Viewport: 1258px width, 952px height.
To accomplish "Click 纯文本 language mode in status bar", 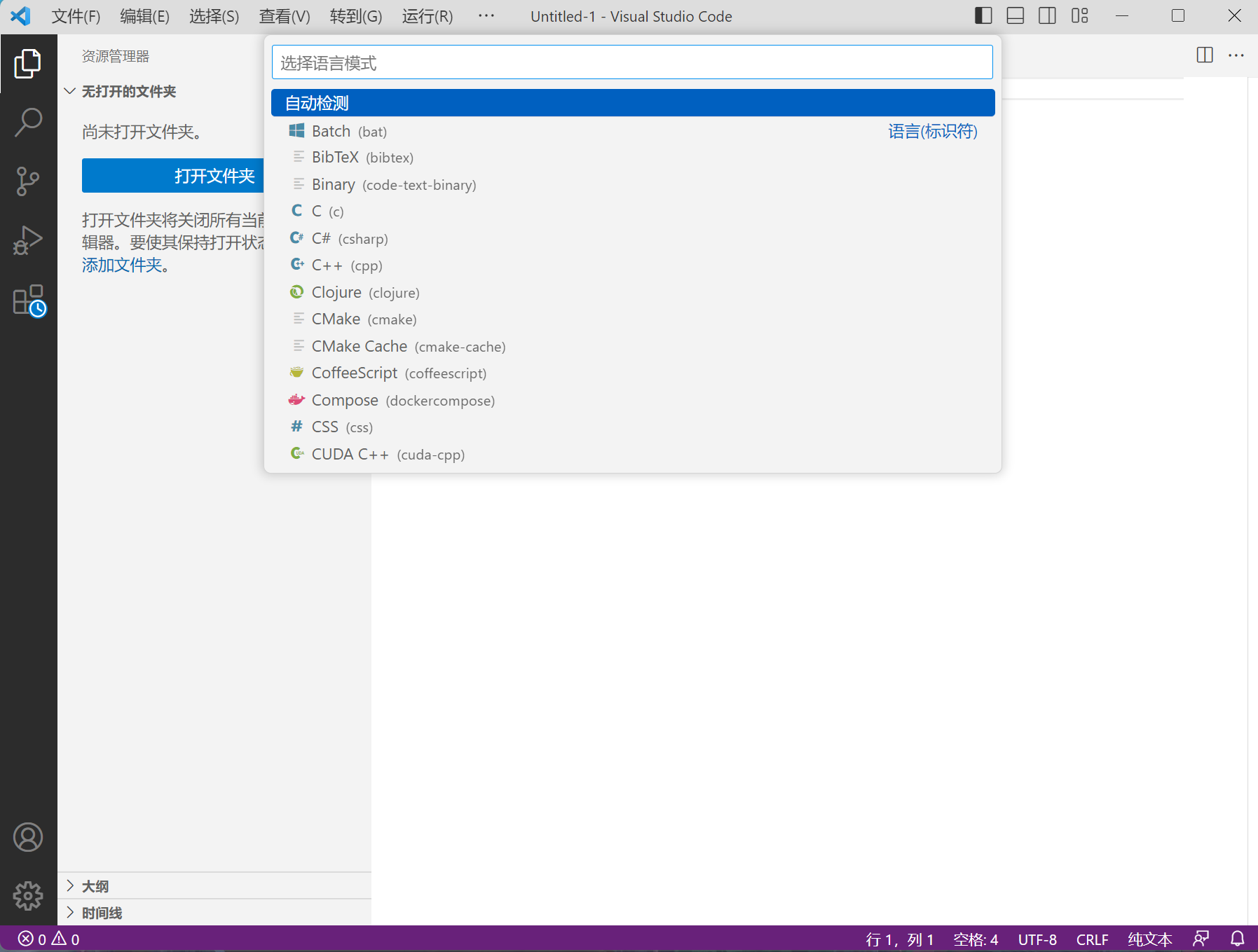I will tap(1150, 939).
